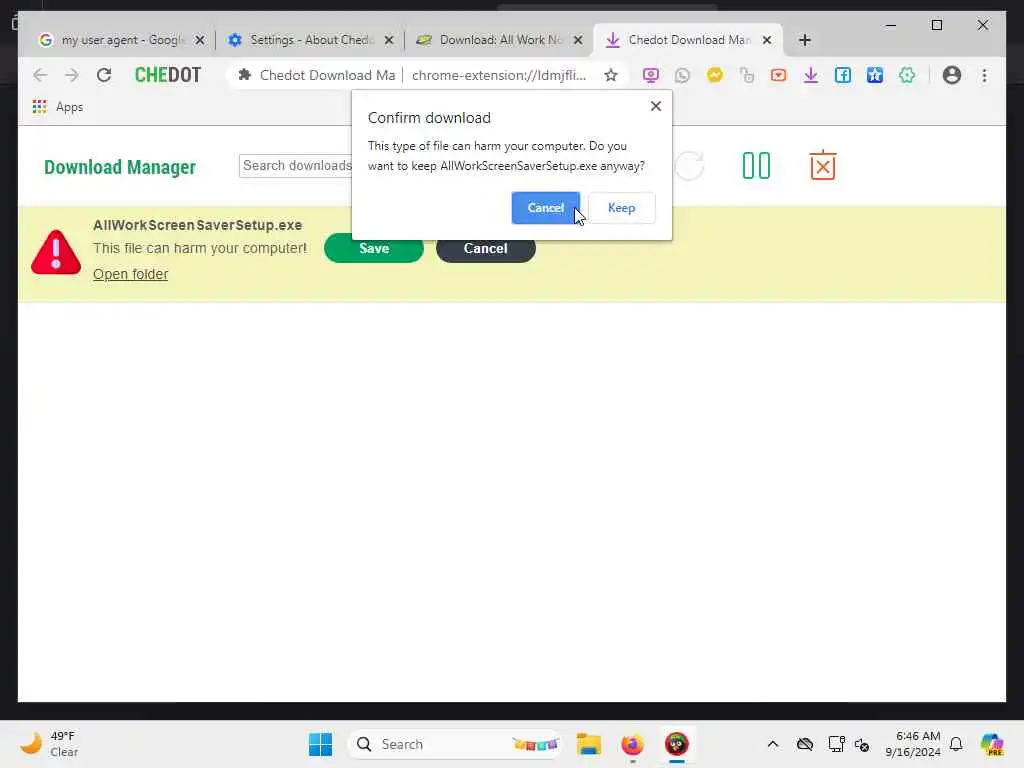Click the red warning triangle icon
Screen dimensions: 1024x768
click(56, 251)
